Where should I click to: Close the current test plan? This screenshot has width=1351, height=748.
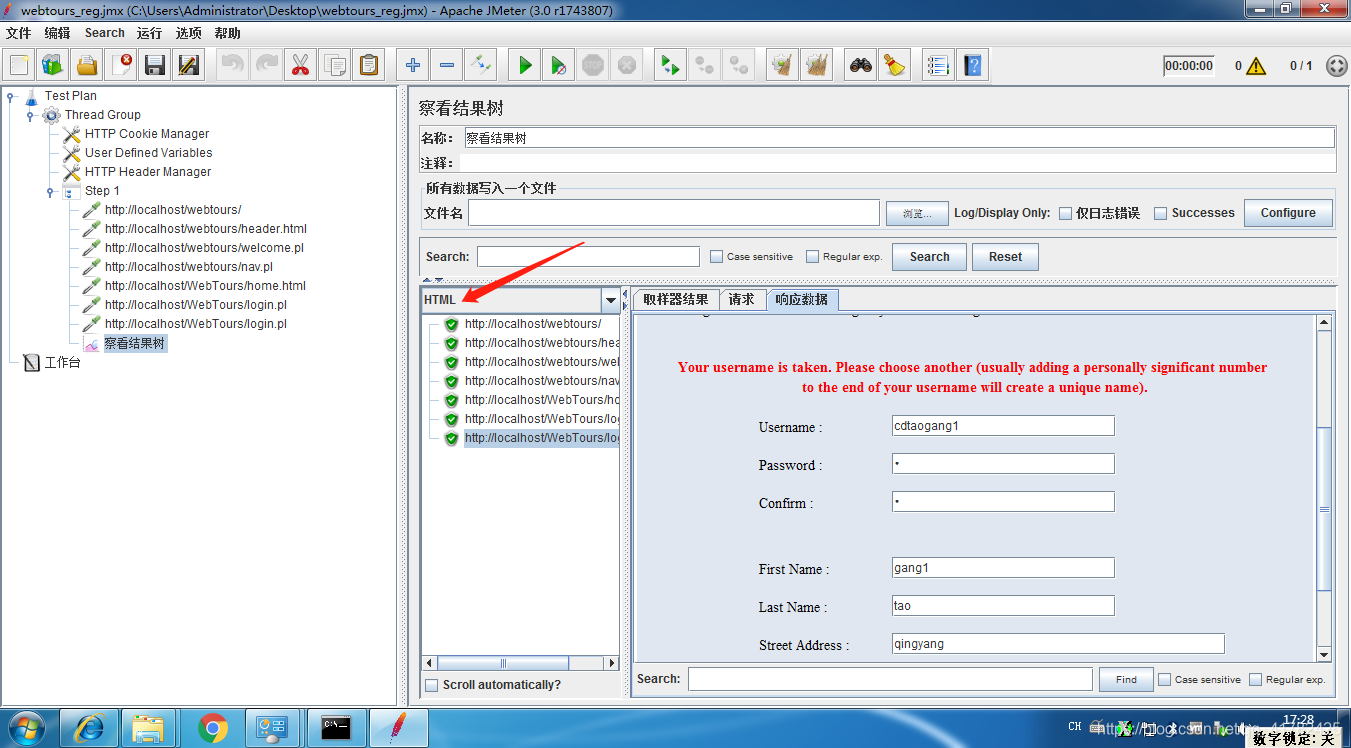pyautogui.click(x=121, y=66)
